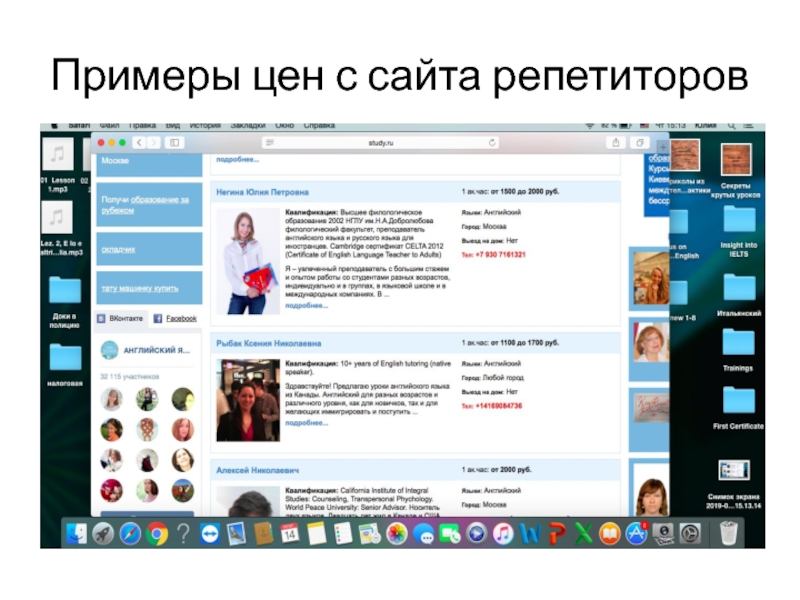
Task: Launch iTunes music icon in Dock
Action: click(x=503, y=534)
